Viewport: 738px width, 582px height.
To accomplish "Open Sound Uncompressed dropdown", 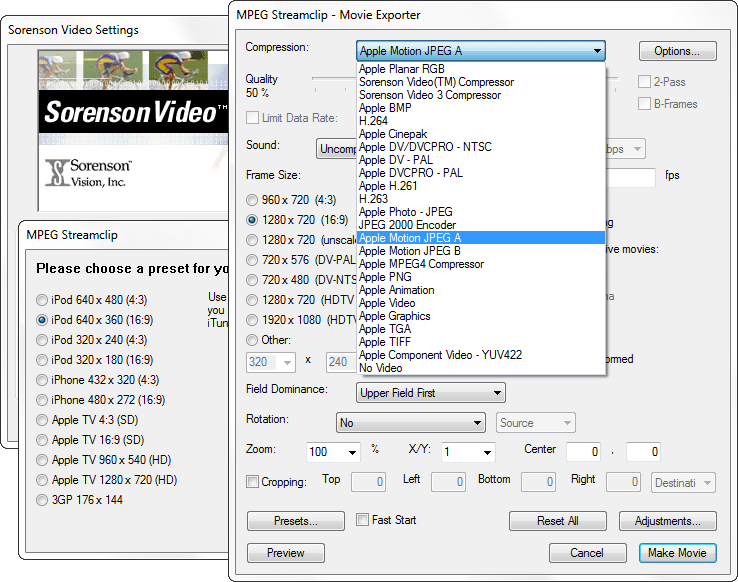I will click(x=337, y=149).
